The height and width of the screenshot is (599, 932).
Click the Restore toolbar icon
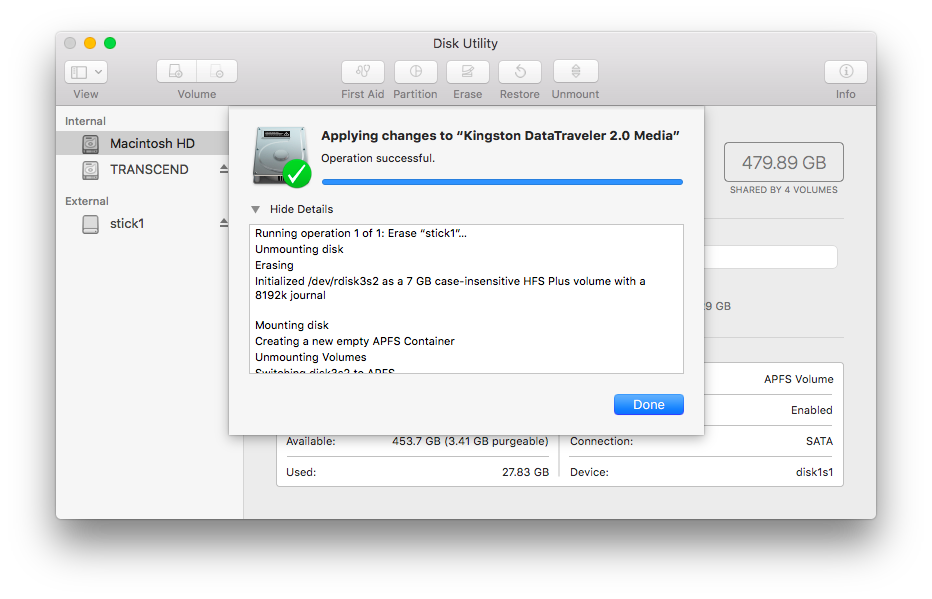coord(519,72)
